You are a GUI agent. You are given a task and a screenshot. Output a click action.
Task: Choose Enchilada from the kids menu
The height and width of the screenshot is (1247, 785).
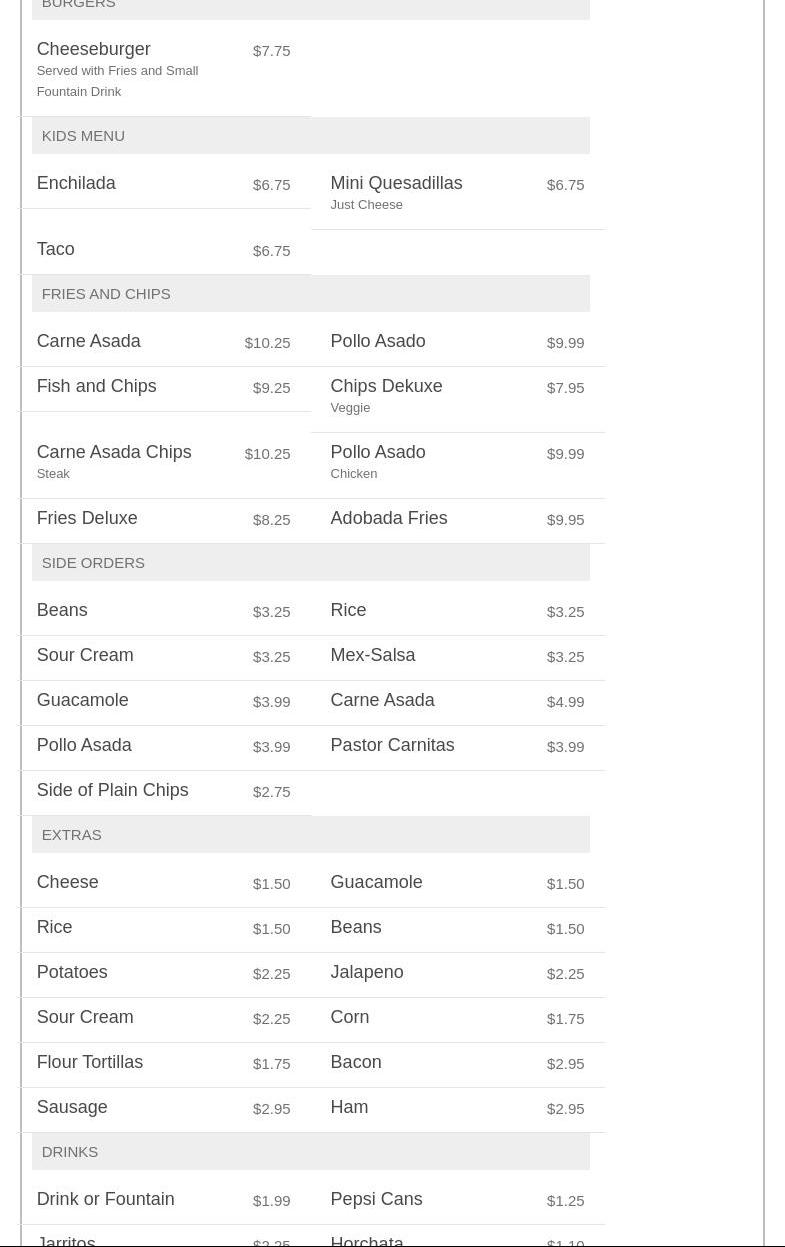coord(76,183)
